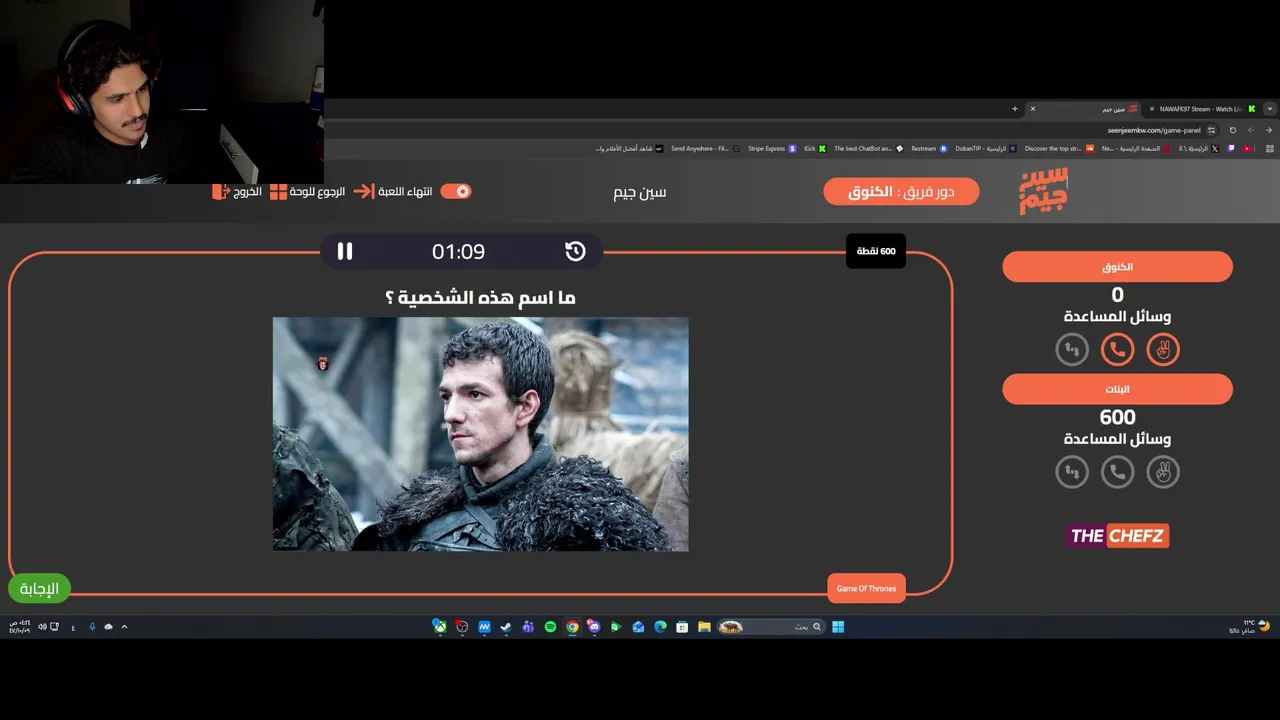
Task: Click the دور فريق الكنوق turn indicator
Action: coord(901,191)
